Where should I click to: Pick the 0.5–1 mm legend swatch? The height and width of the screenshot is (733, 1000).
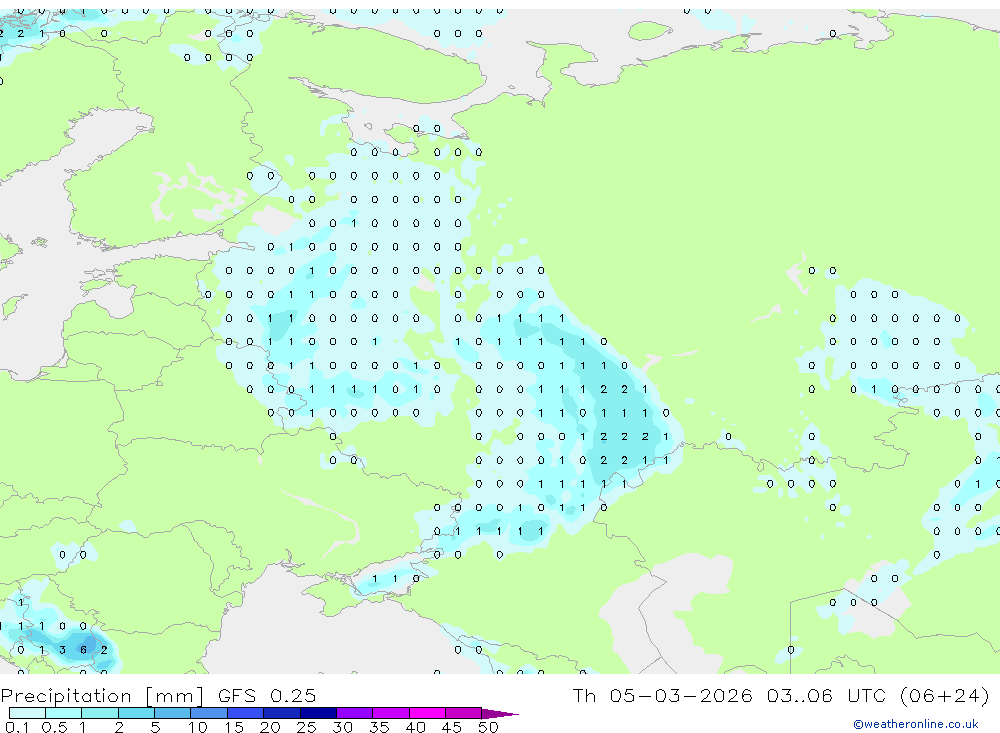(63, 713)
